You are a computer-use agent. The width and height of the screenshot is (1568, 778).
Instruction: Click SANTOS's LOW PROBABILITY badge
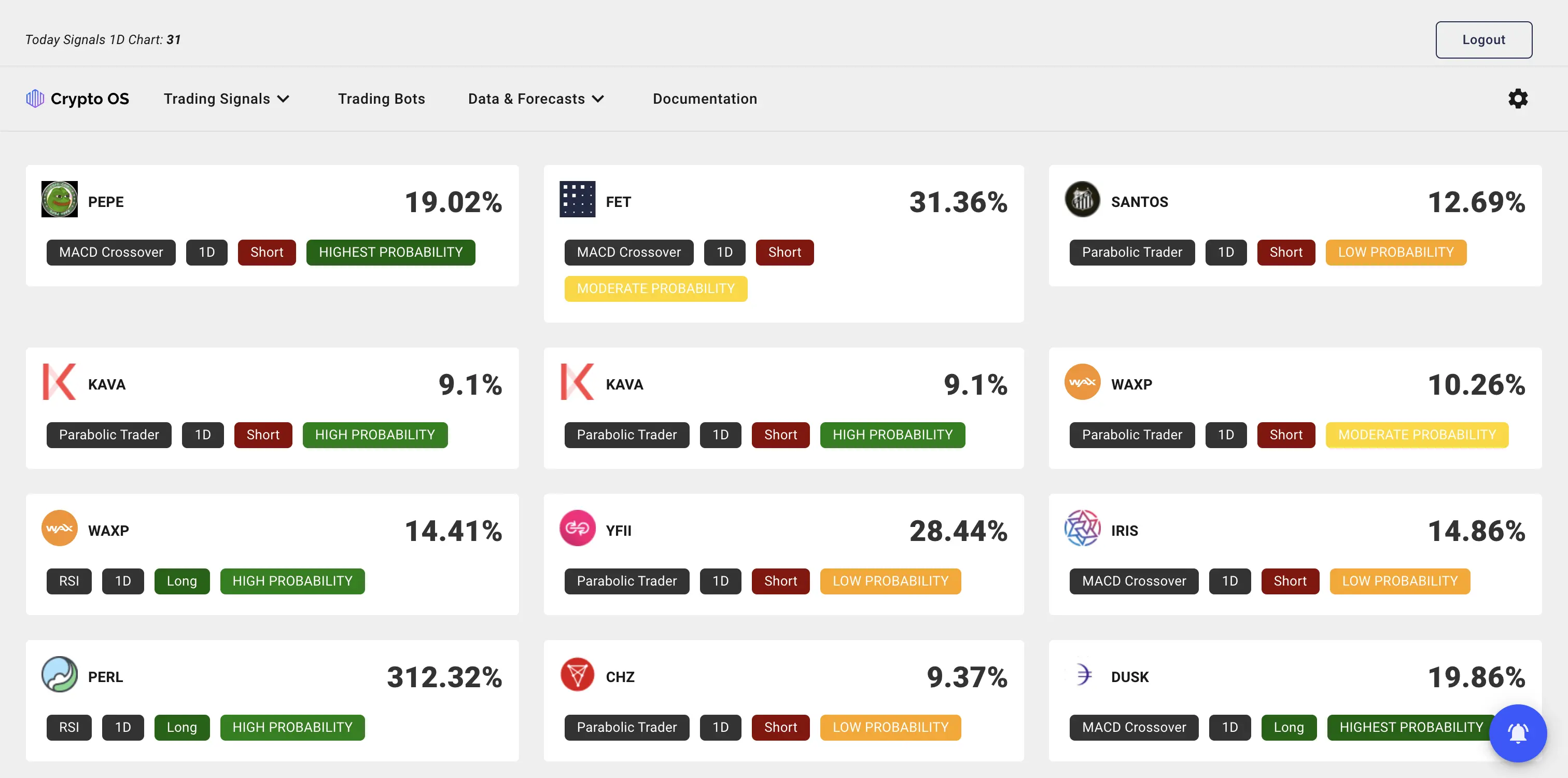click(1396, 252)
